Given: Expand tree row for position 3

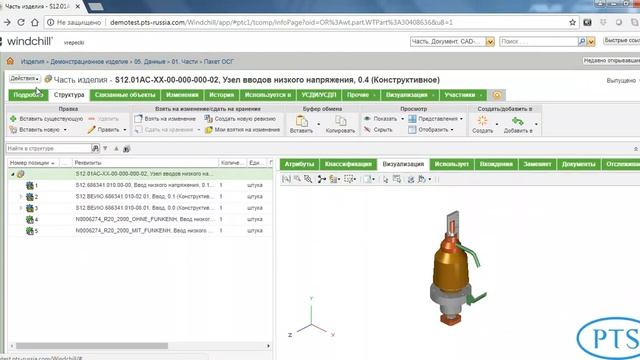Looking at the screenshot, I should [x=21, y=208].
